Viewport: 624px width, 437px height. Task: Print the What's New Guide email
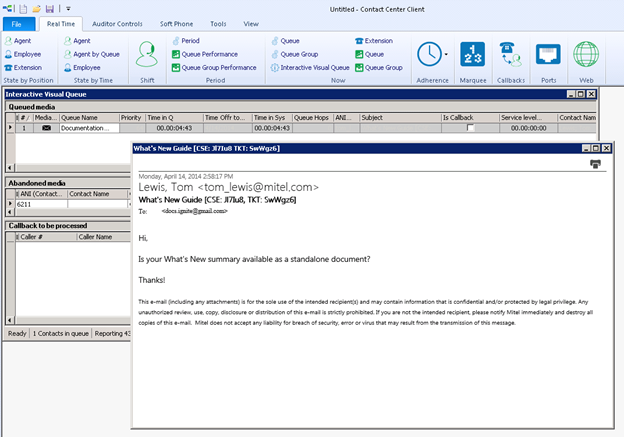[595, 164]
